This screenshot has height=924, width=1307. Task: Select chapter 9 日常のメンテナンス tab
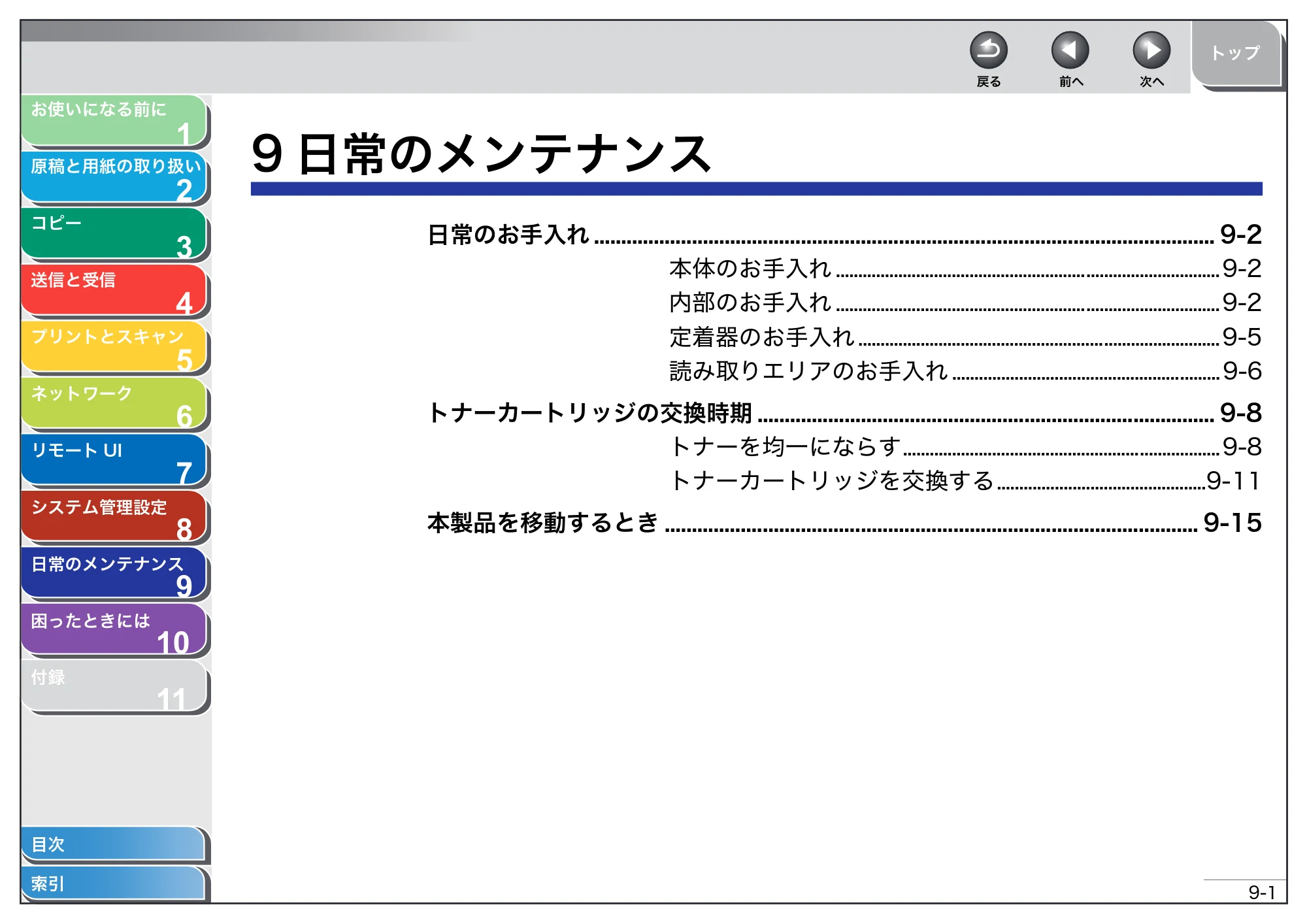point(114,573)
